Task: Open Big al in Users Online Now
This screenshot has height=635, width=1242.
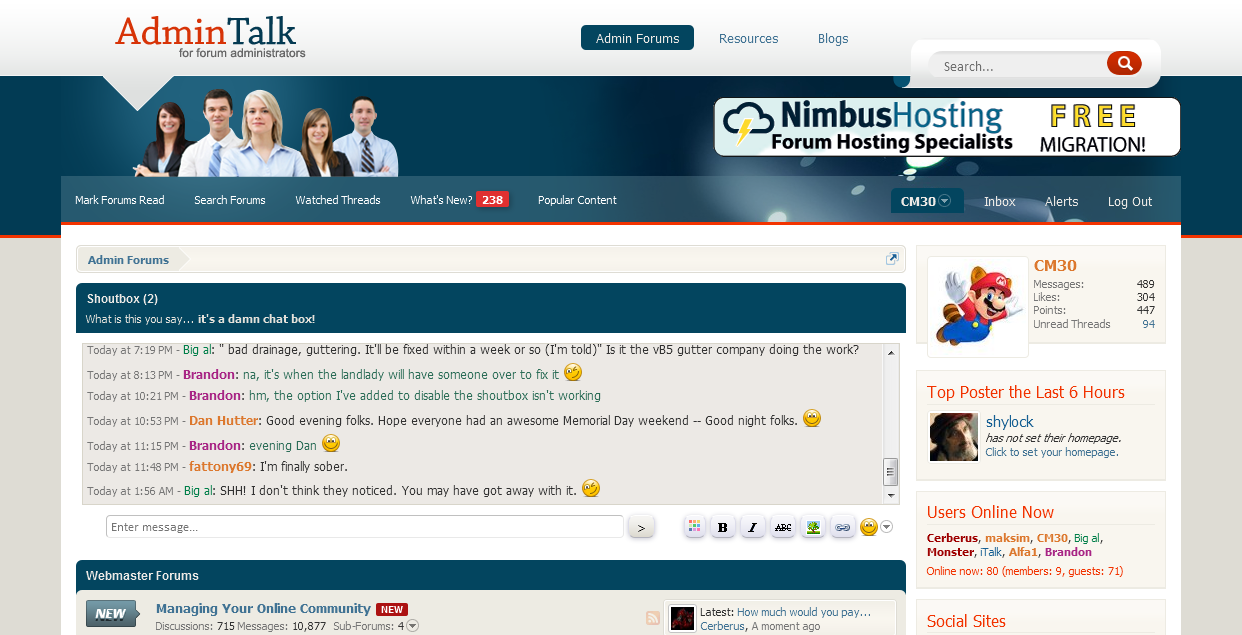Action: 1087,538
